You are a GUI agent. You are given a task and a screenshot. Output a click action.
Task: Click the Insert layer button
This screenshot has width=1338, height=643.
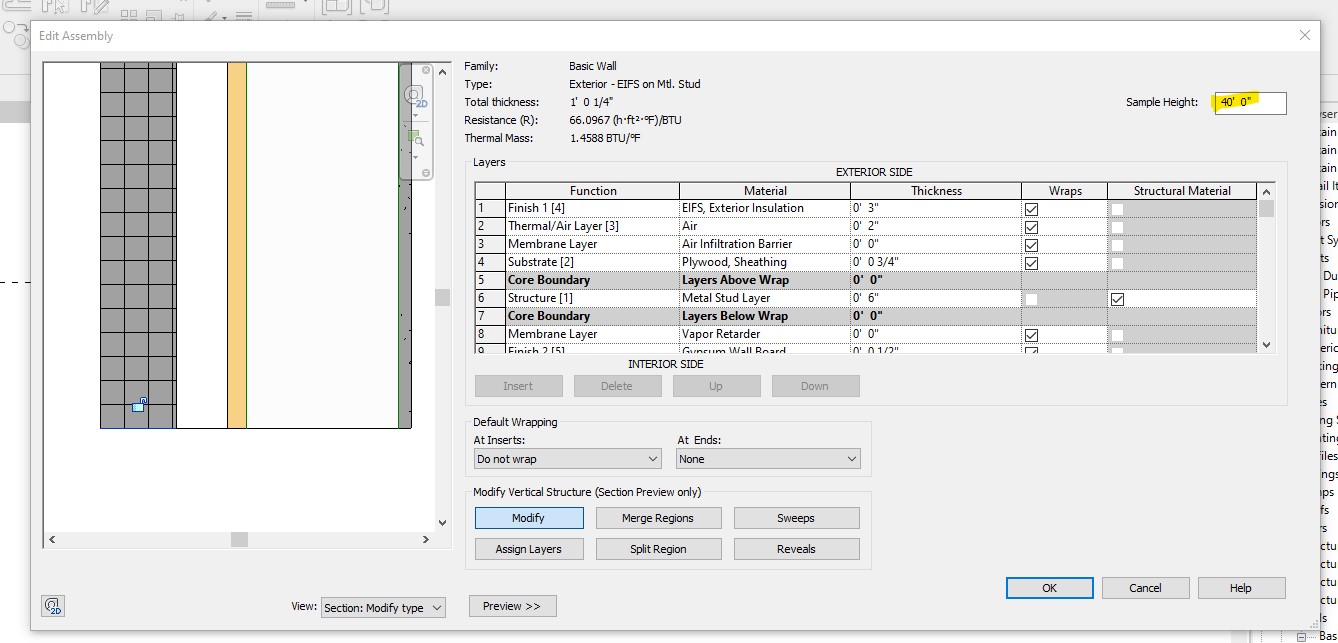pyautogui.click(x=518, y=386)
